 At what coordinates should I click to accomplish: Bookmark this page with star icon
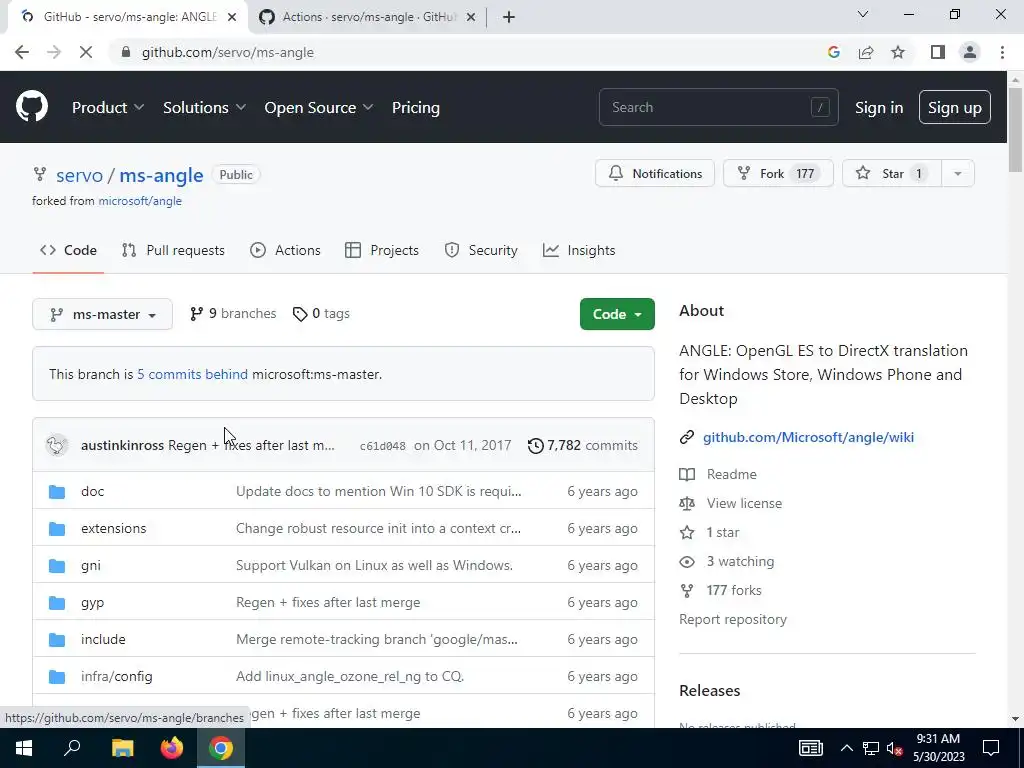click(x=898, y=52)
